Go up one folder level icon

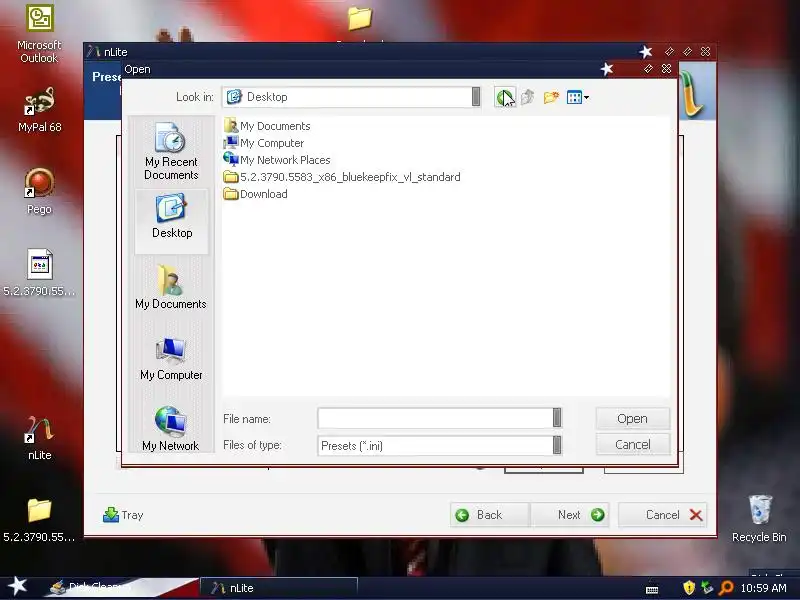point(528,96)
